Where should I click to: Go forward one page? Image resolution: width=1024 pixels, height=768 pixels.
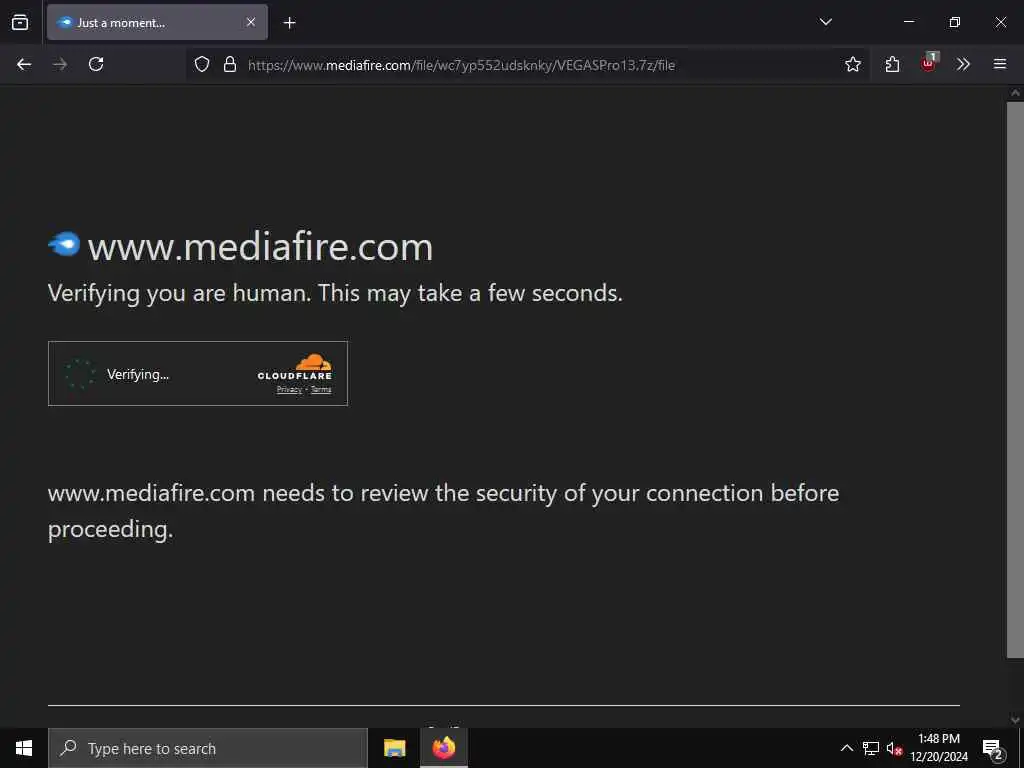[x=60, y=64]
